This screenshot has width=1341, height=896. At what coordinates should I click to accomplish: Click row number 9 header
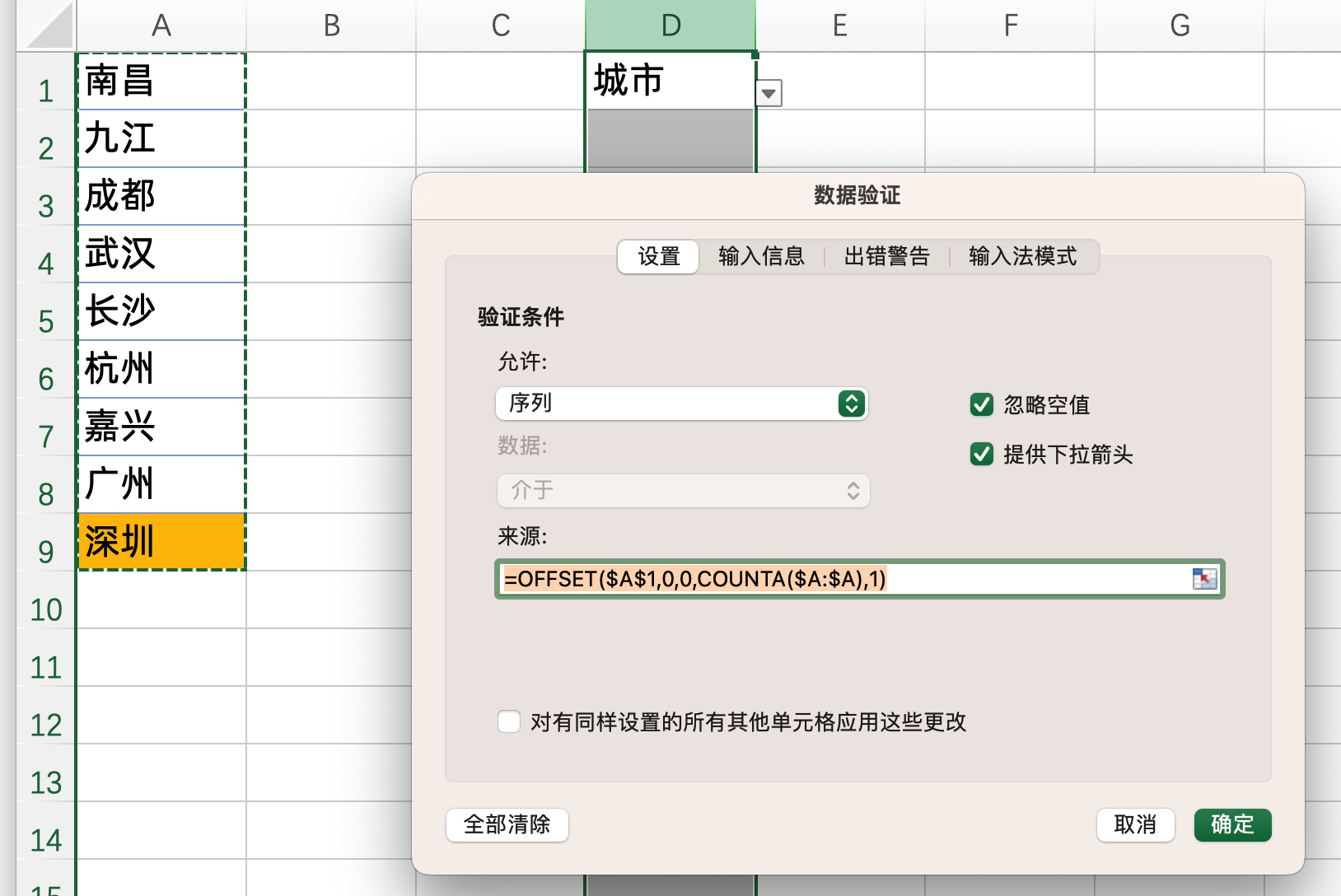point(45,552)
